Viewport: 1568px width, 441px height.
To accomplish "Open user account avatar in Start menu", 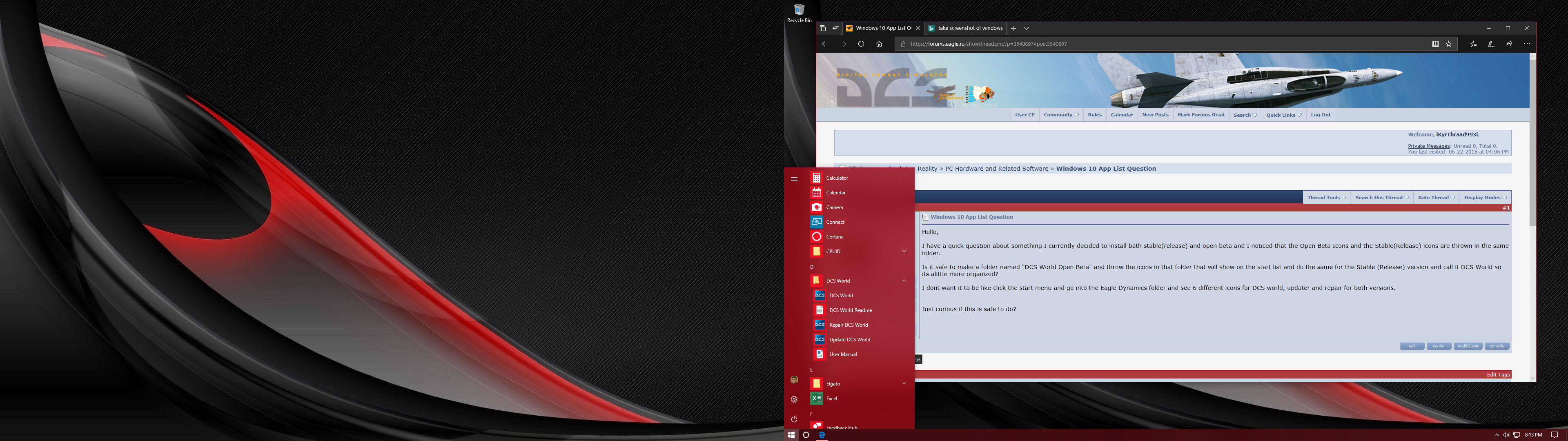I will pyautogui.click(x=794, y=379).
